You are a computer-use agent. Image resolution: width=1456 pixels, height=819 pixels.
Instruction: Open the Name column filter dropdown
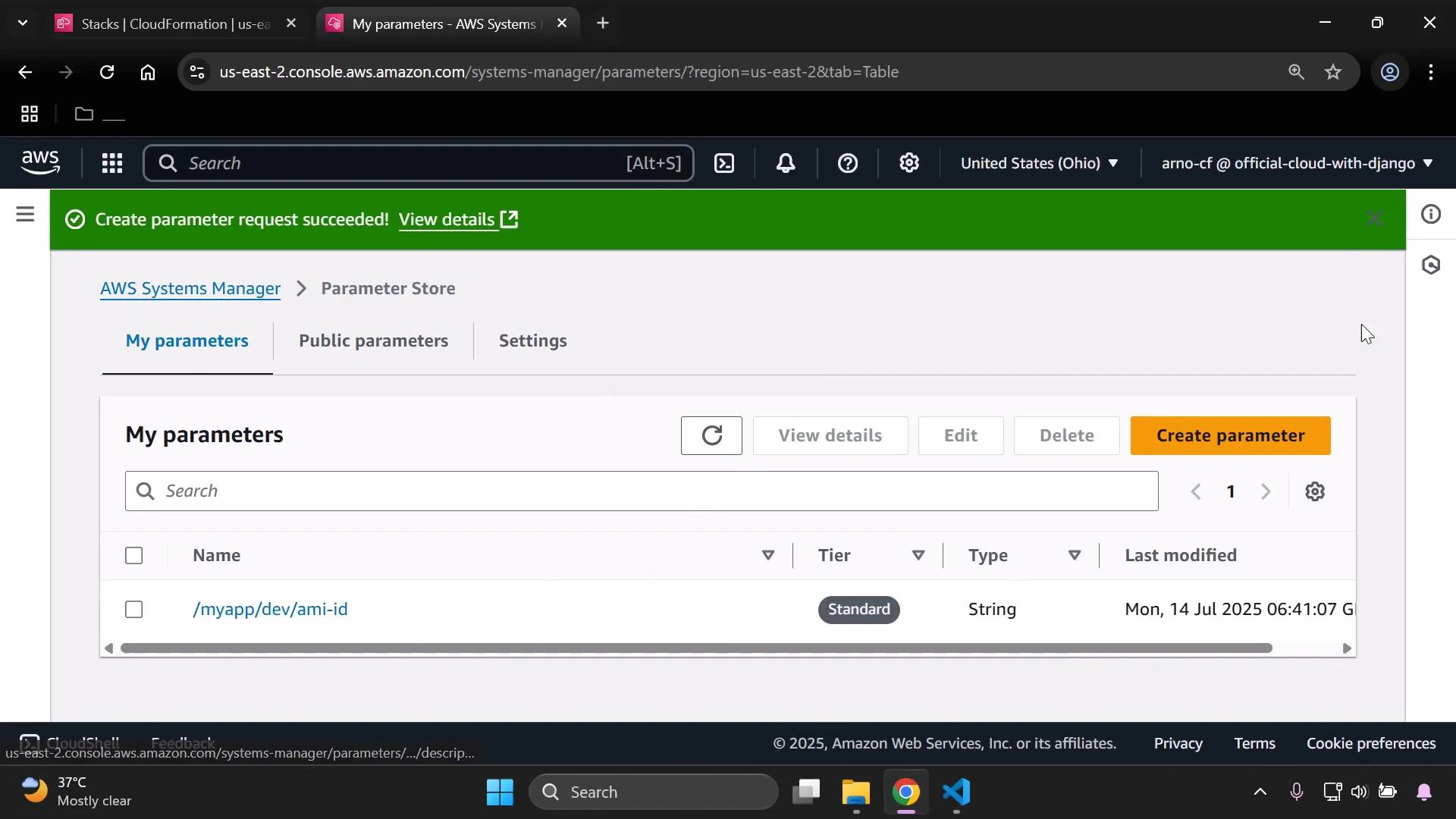coord(767,555)
